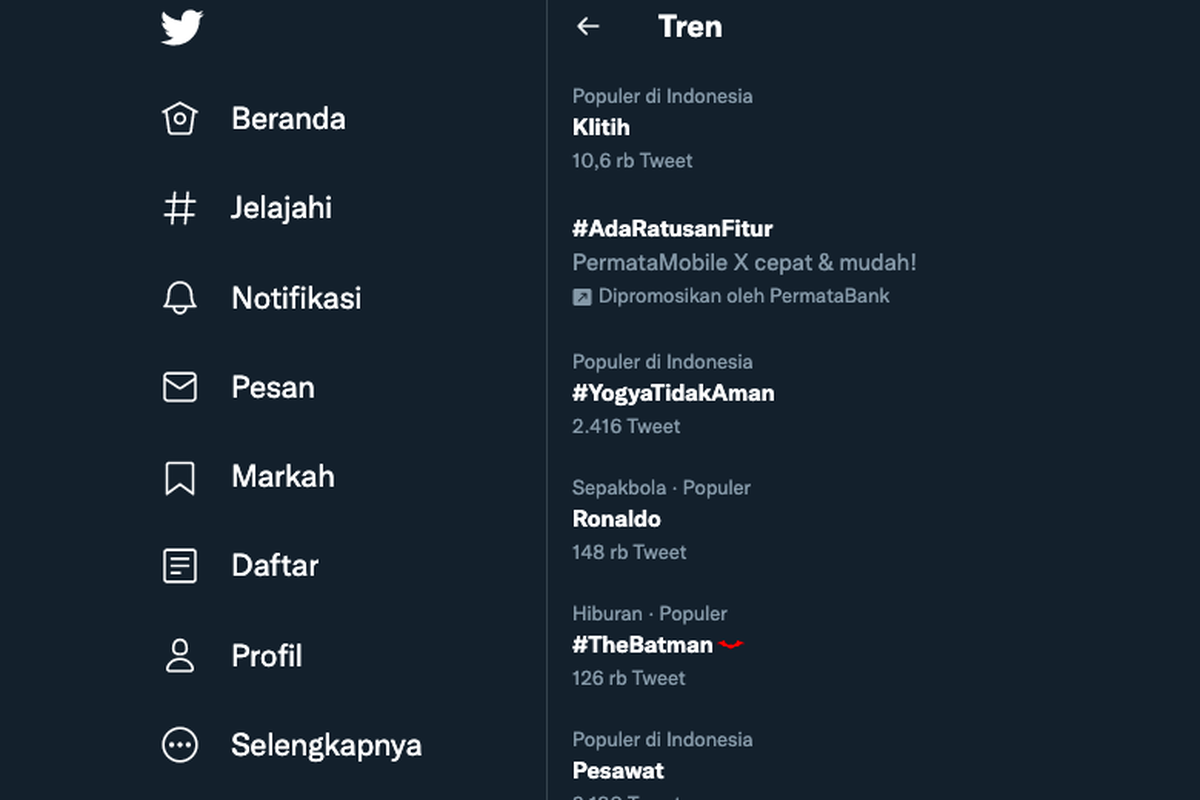Click the Twitter bird logo
1200x800 pixels.
click(181, 27)
